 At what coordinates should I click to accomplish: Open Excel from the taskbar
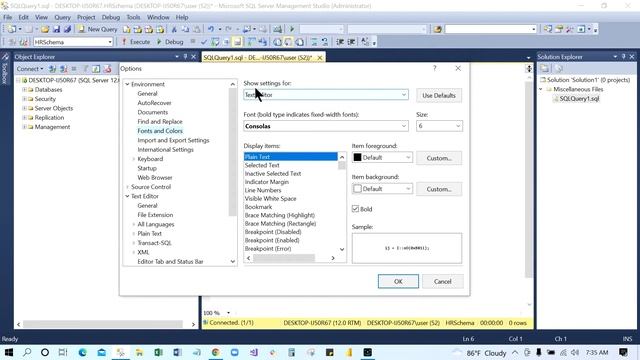pyautogui.click(x=158, y=353)
